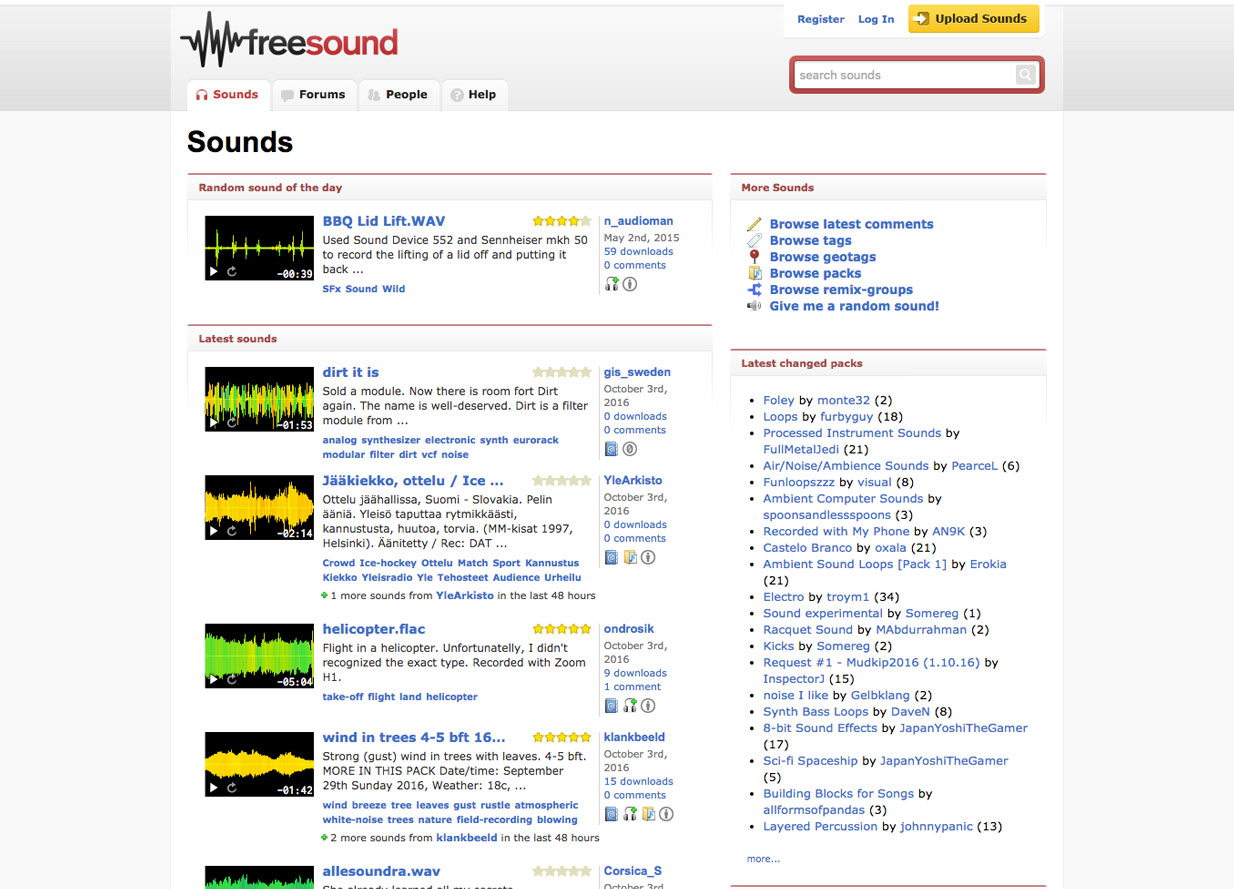The image size is (1234, 889).
Task: Play the 'dirt it is' sound
Action: (213, 424)
